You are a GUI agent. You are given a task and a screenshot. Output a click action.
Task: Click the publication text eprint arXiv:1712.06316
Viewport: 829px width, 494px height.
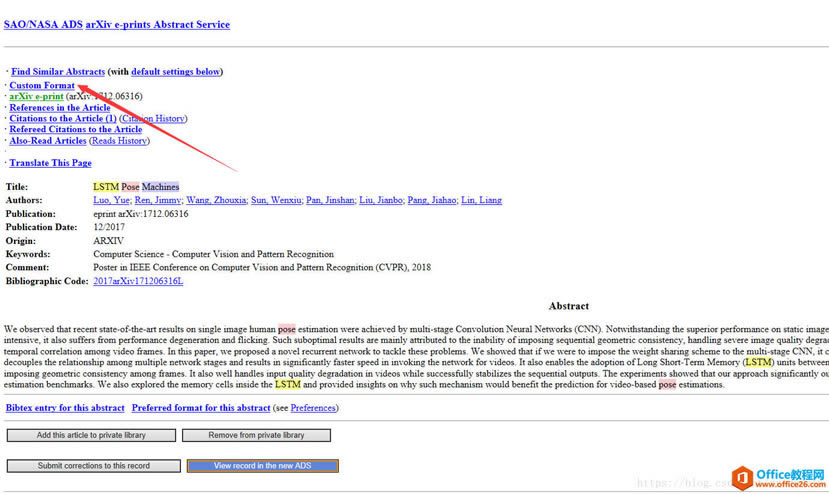(141, 214)
